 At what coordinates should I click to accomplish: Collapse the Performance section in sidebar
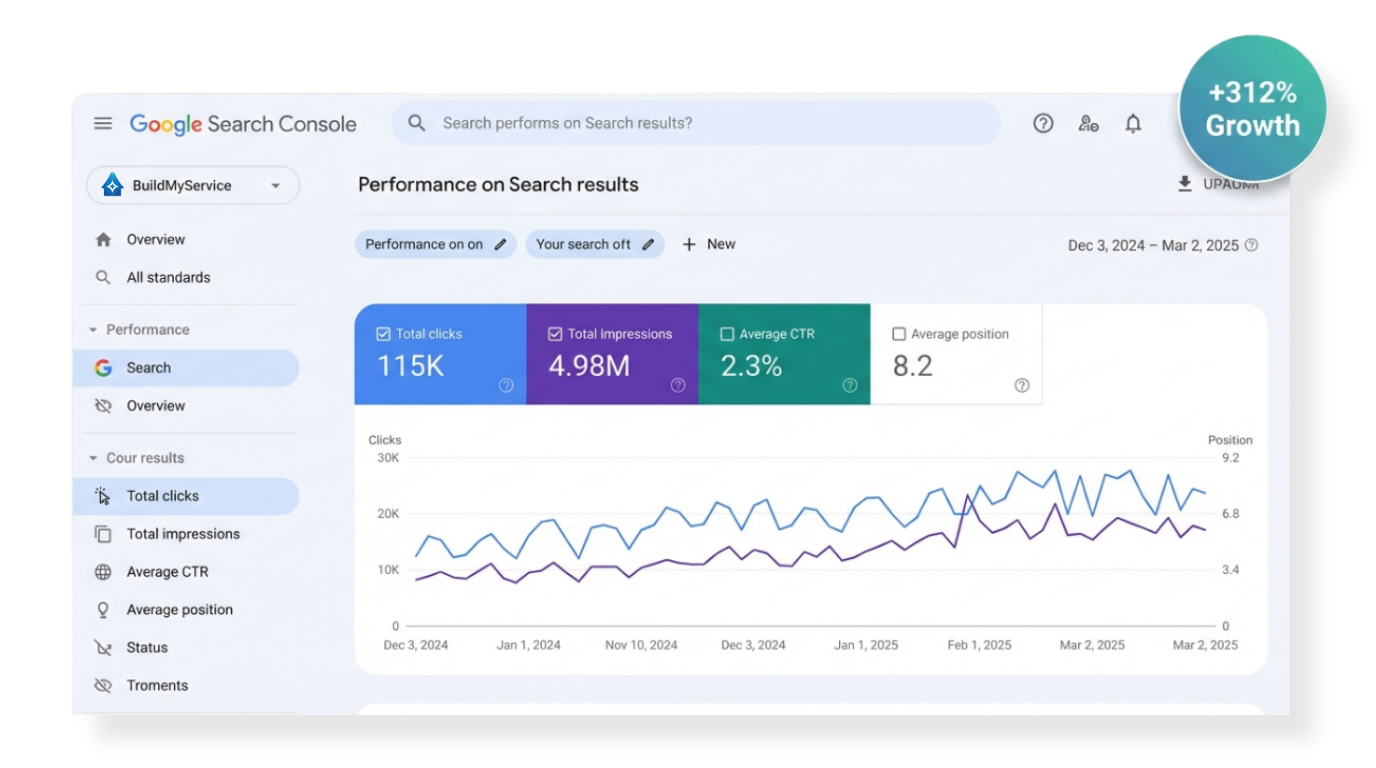95,329
